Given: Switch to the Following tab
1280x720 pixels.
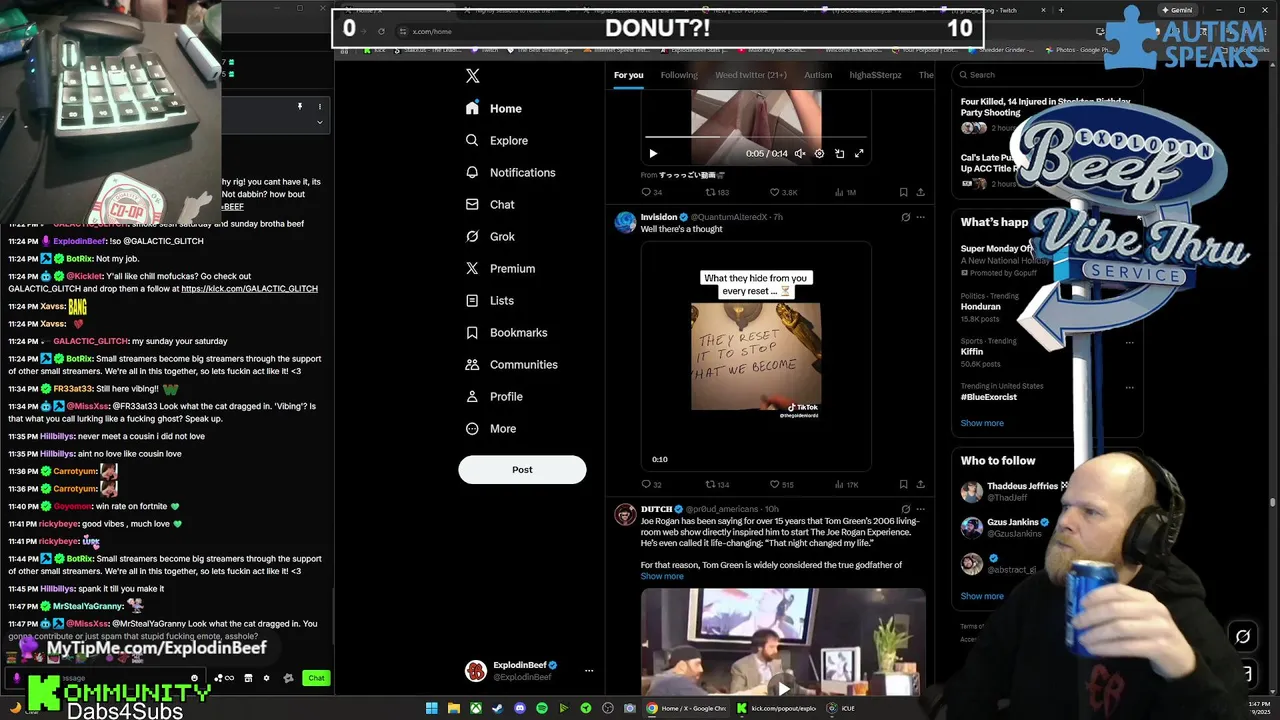Looking at the screenshot, I should [x=679, y=75].
